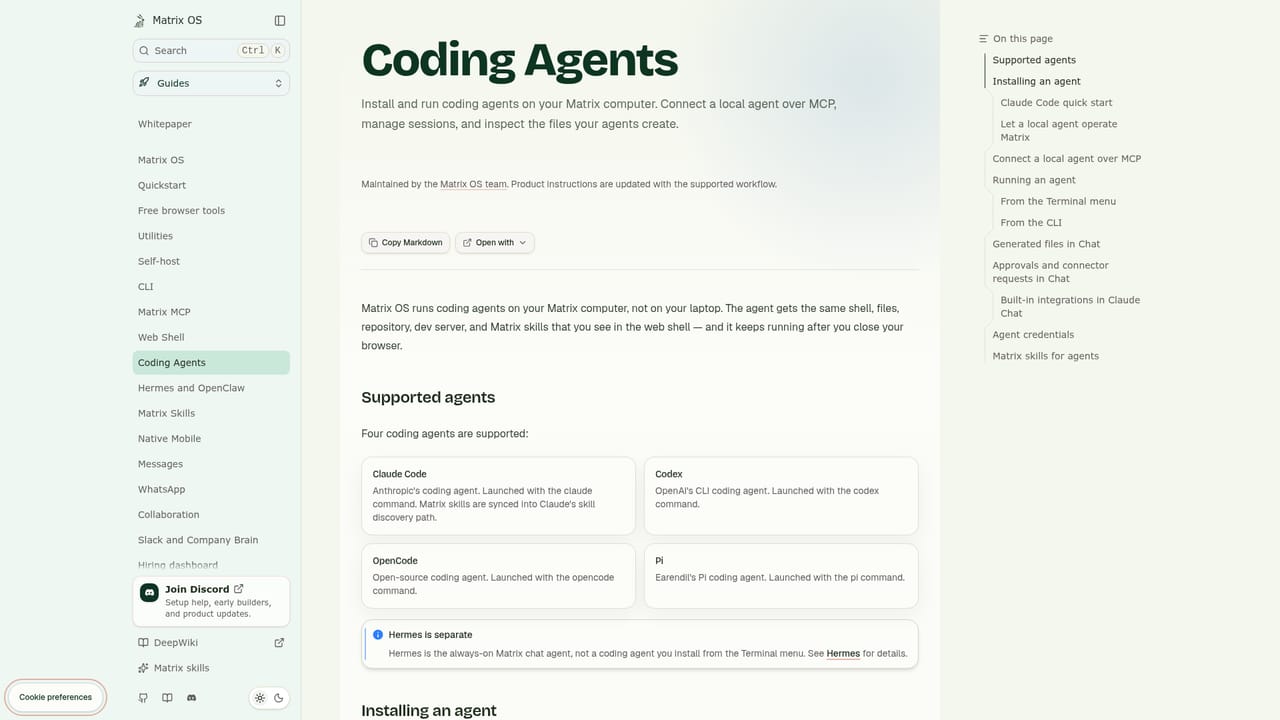
Task: Expand the Open with dropdown
Action: 495,242
